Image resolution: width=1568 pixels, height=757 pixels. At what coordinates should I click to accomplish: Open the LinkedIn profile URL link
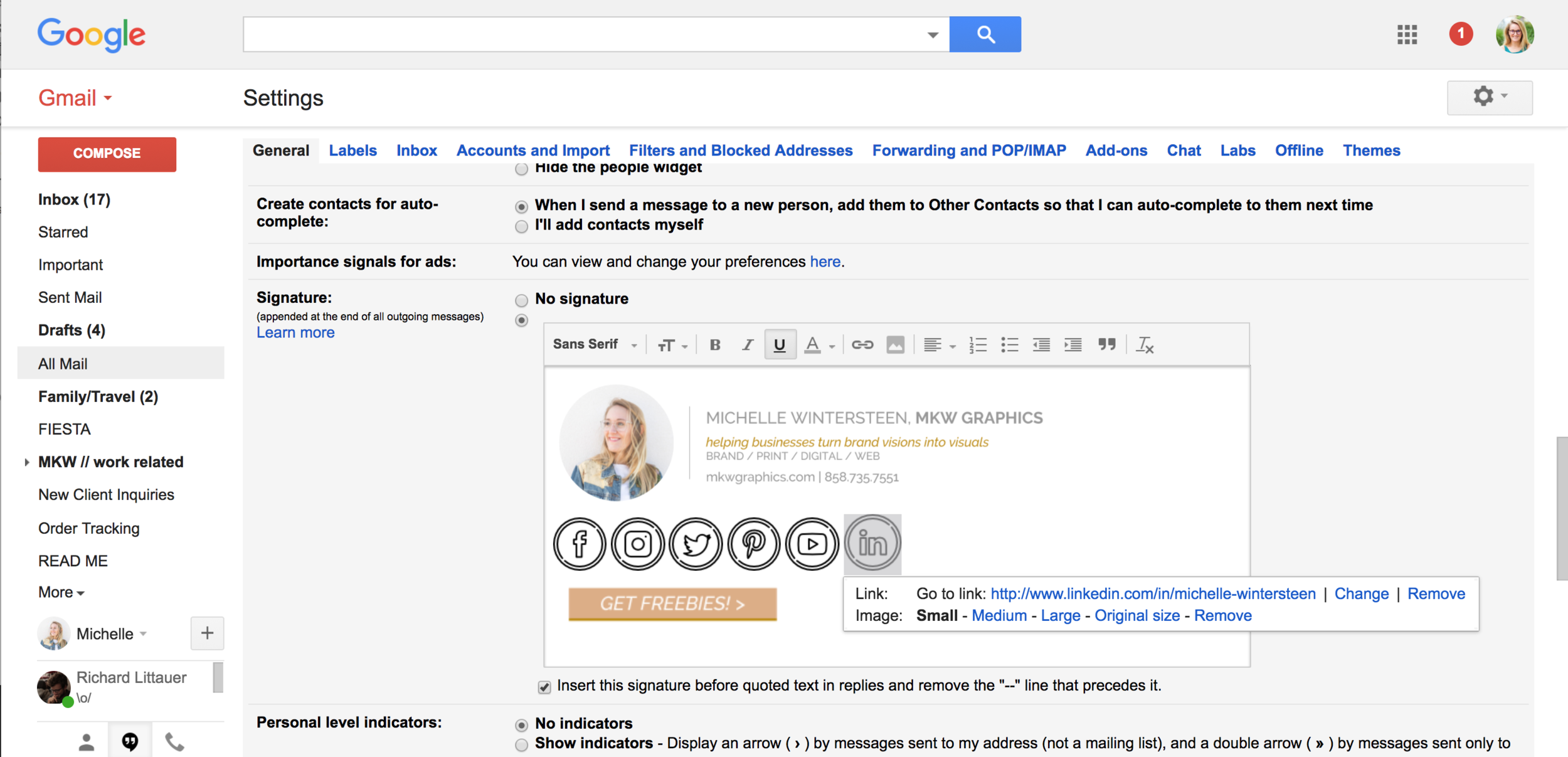click(1153, 594)
